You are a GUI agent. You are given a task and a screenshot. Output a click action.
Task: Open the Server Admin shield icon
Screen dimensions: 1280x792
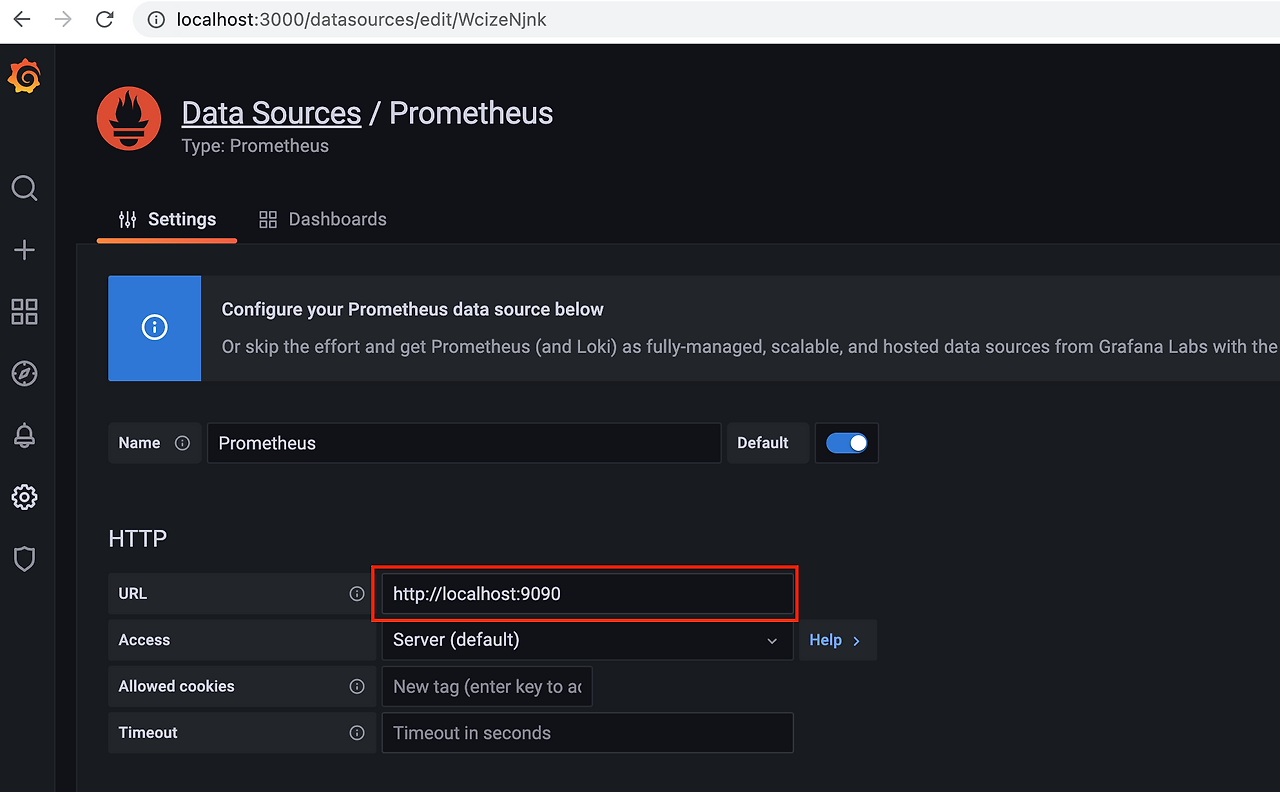click(25, 559)
